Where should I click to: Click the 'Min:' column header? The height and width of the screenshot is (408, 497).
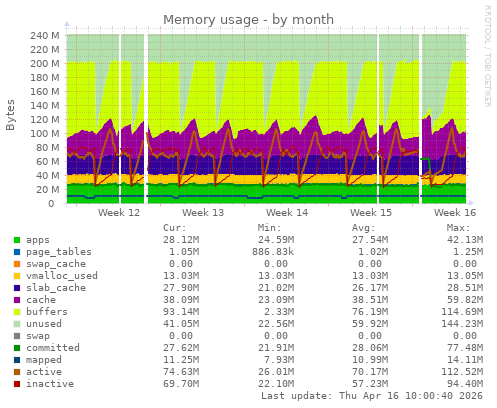[269, 228]
